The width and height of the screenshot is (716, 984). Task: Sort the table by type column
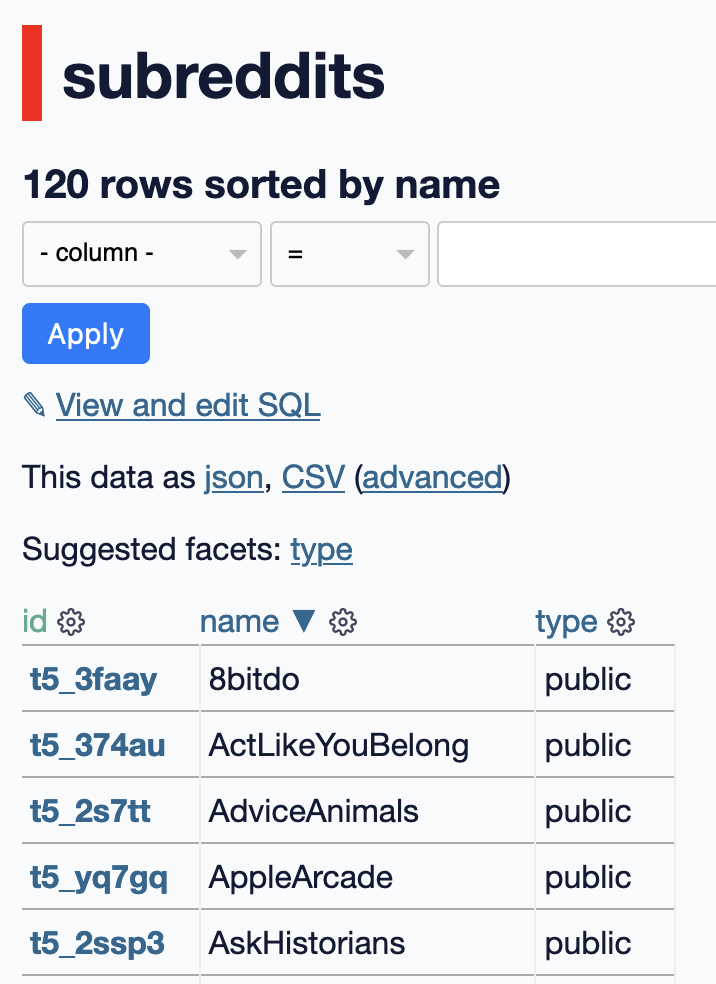pyautogui.click(x=566, y=622)
